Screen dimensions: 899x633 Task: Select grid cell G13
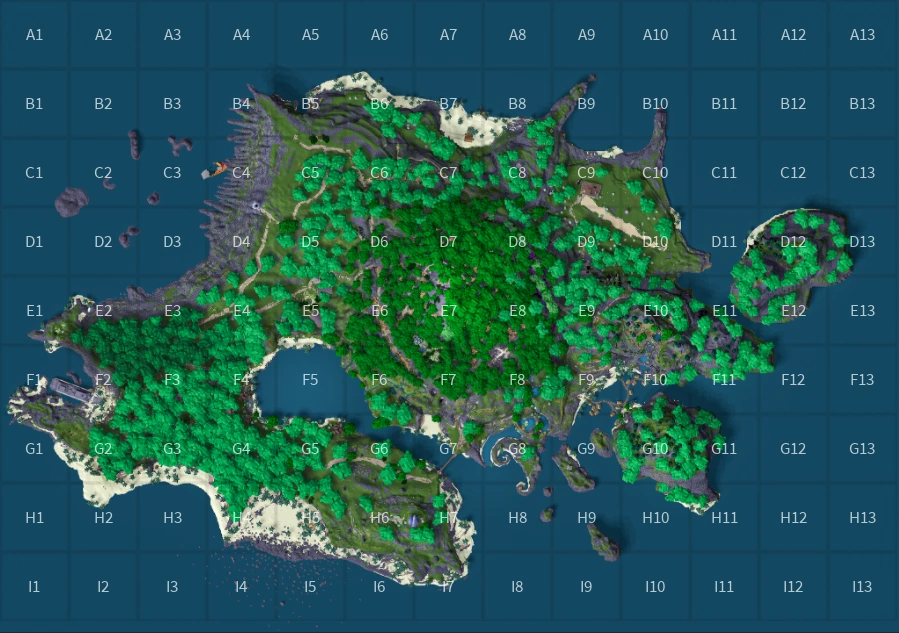point(862,448)
